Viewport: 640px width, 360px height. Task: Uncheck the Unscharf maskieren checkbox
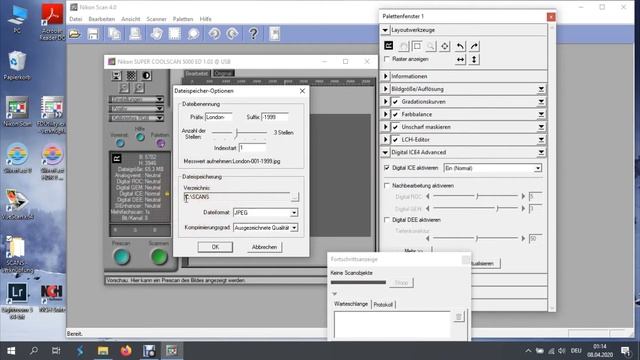click(x=395, y=127)
